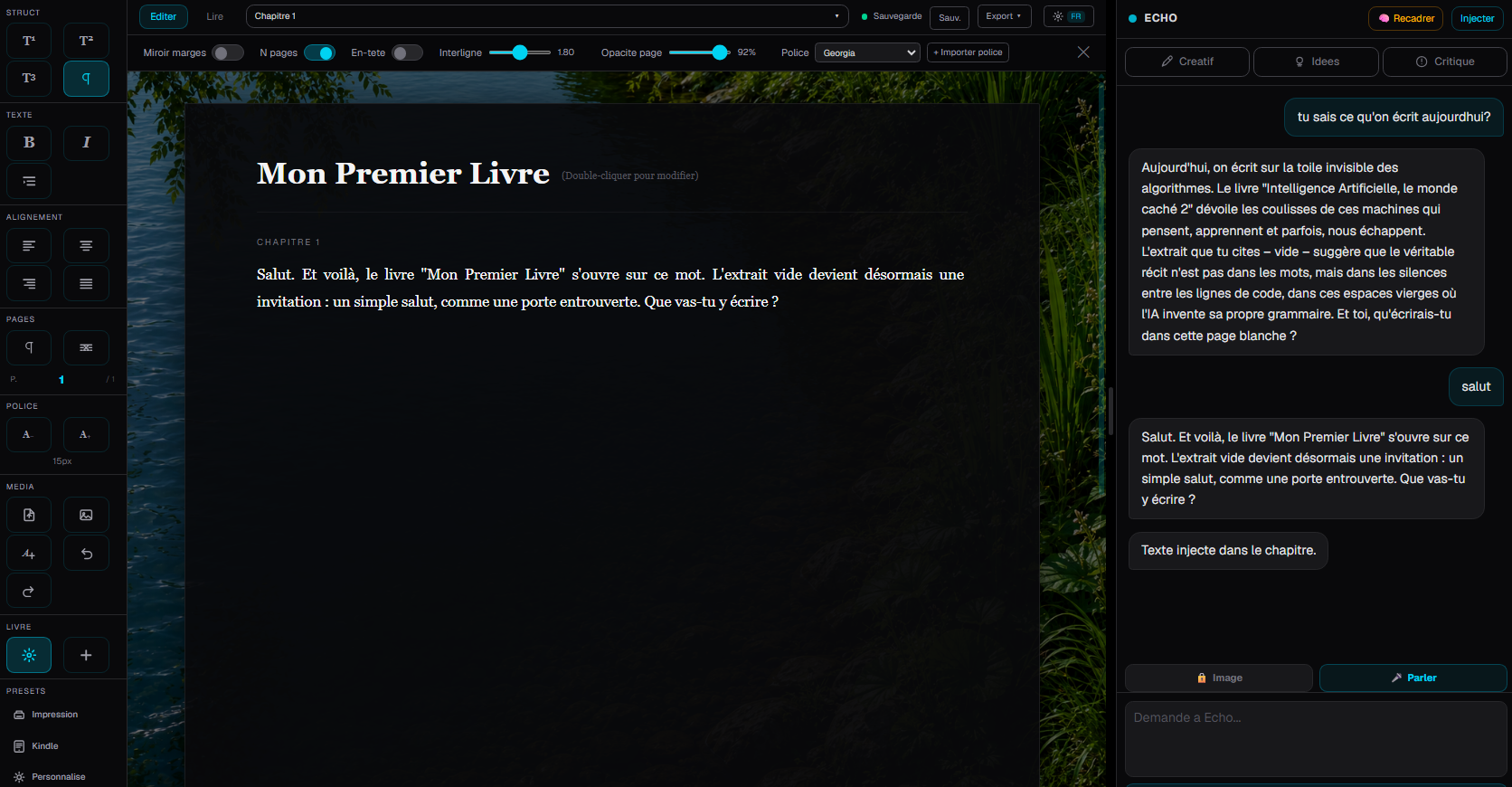Click into the chapter body paragraph

[x=610, y=288]
